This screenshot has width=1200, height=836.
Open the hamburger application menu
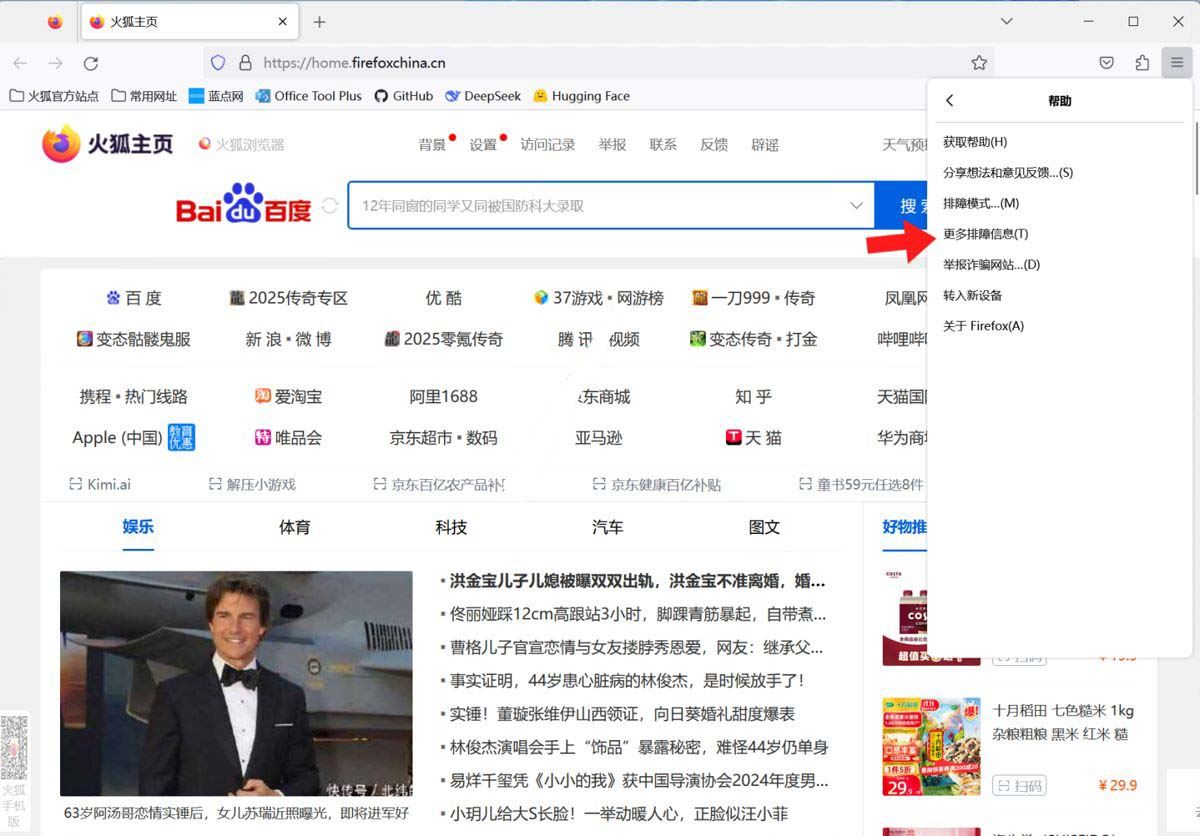1177,63
